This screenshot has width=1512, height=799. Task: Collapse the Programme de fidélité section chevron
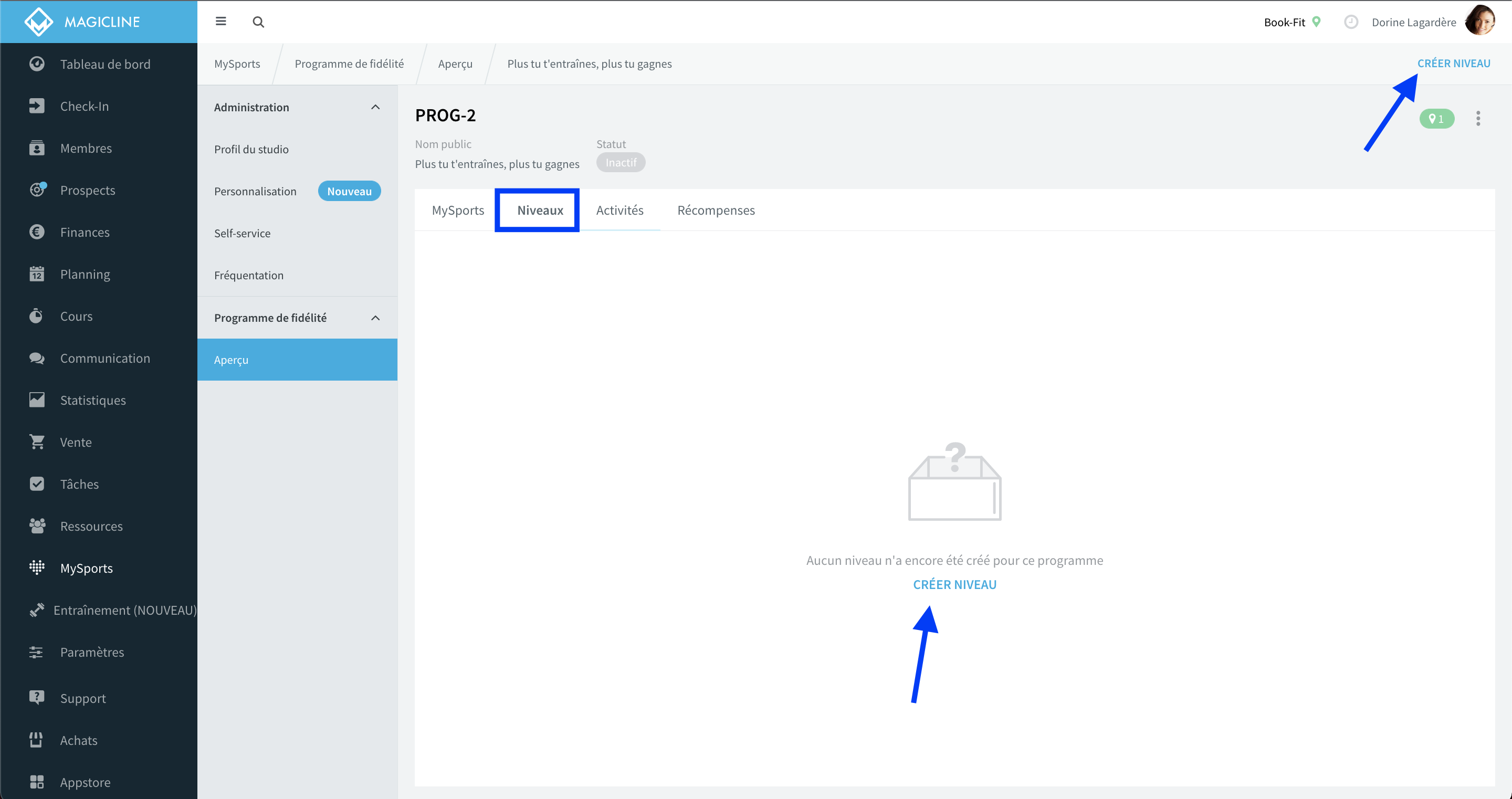click(376, 318)
